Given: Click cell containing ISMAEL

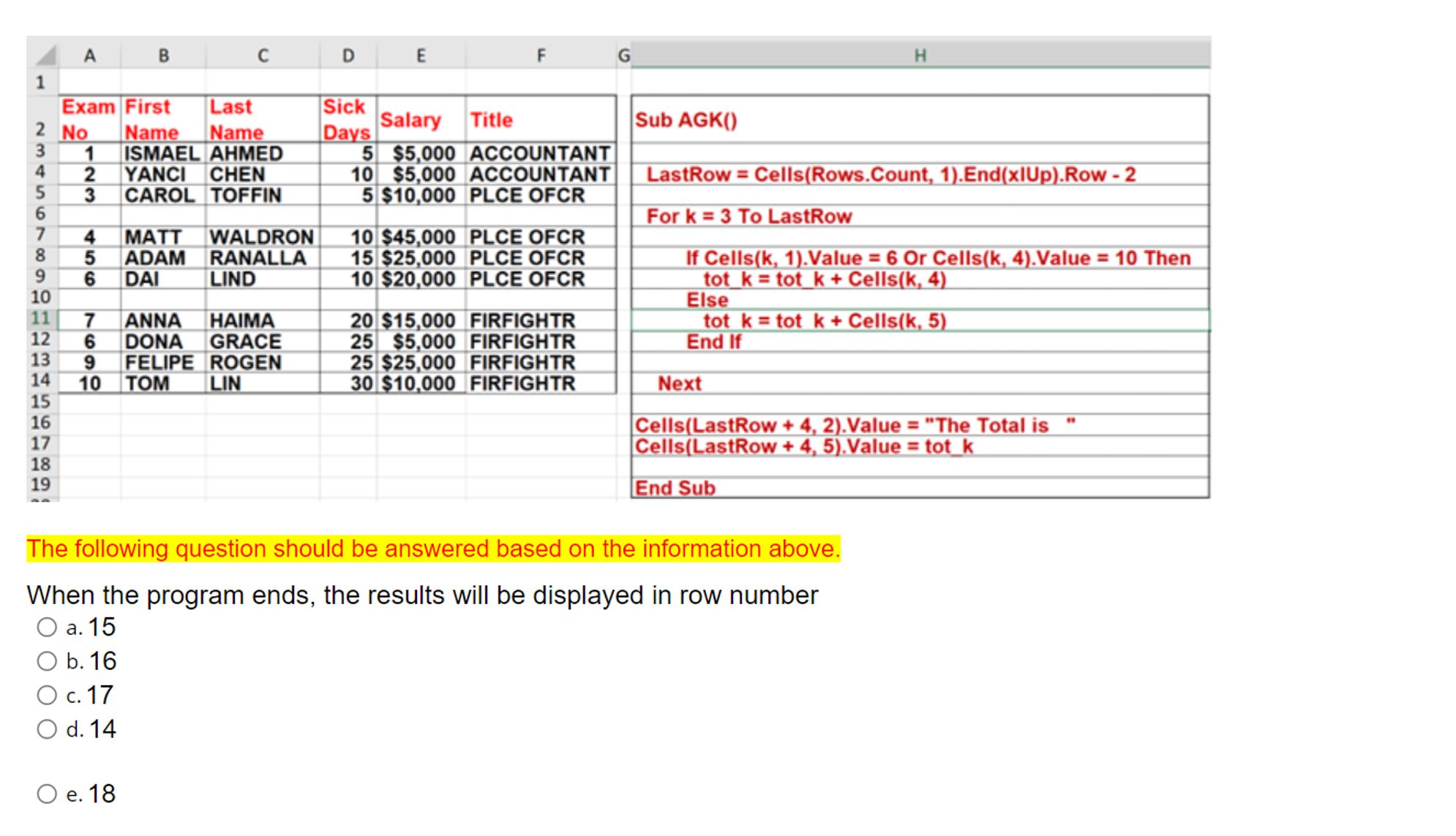Looking at the screenshot, I should pos(162,154).
